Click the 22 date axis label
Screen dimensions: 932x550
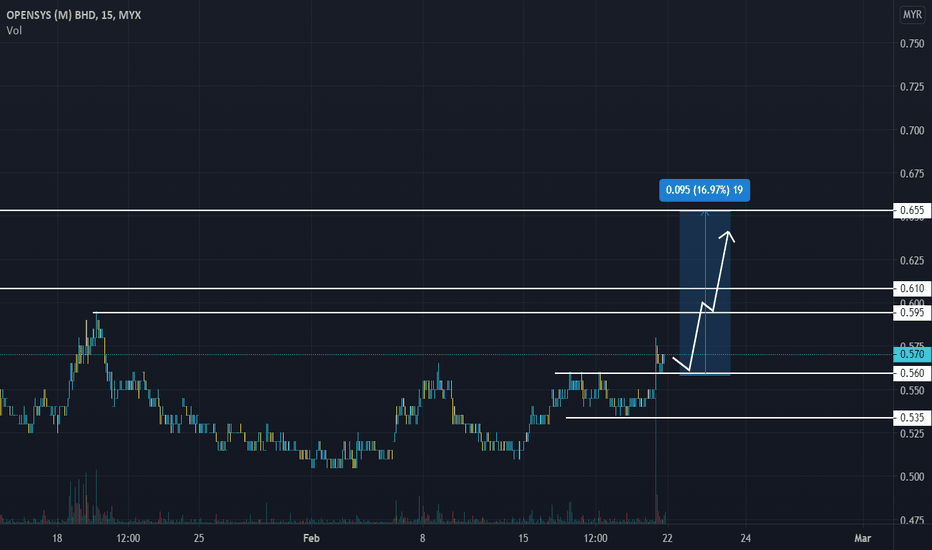(x=667, y=538)
